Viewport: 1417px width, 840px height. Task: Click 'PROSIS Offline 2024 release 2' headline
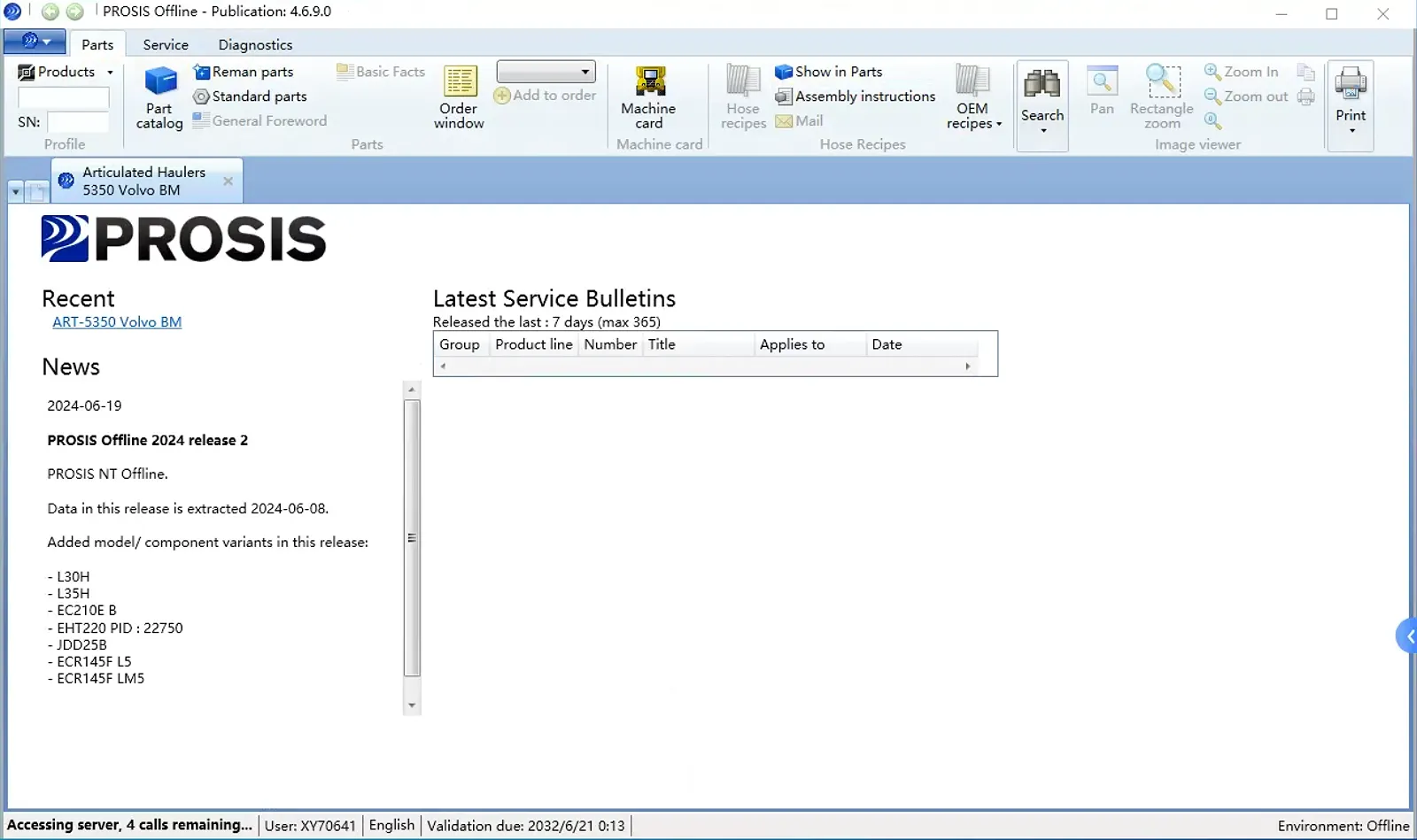coord(148,440)
